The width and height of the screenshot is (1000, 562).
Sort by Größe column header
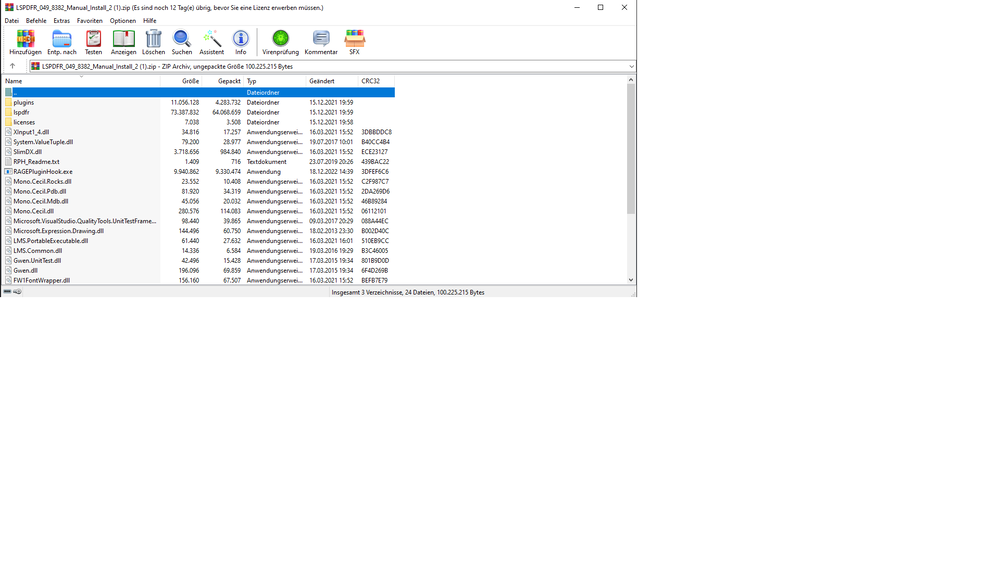[x=181, y=81]
